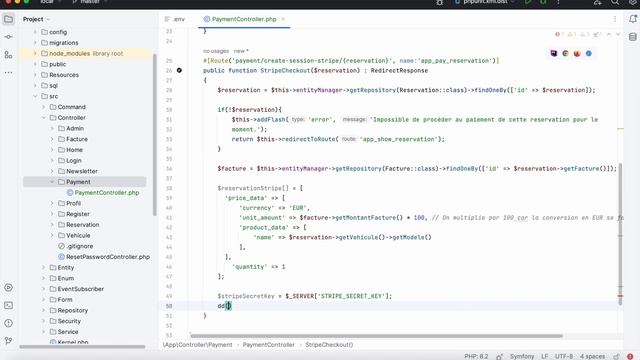
Task: Open the Problems tool window
Action: [8, 323]
